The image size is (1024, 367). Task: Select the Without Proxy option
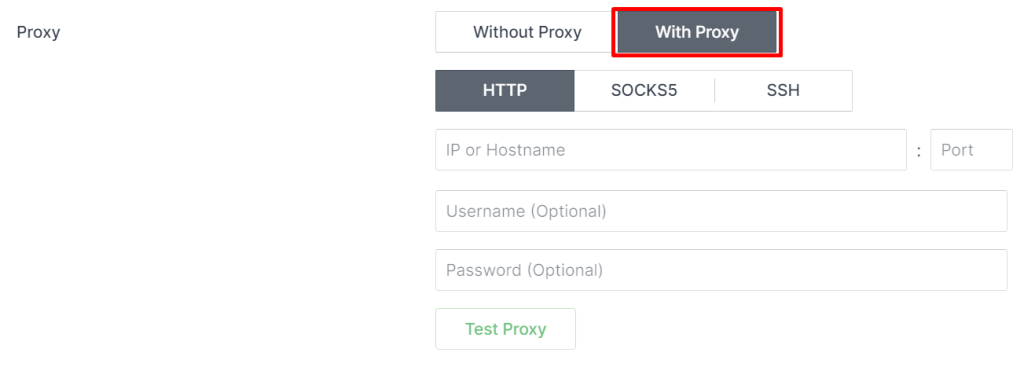[x=526, y=32]
